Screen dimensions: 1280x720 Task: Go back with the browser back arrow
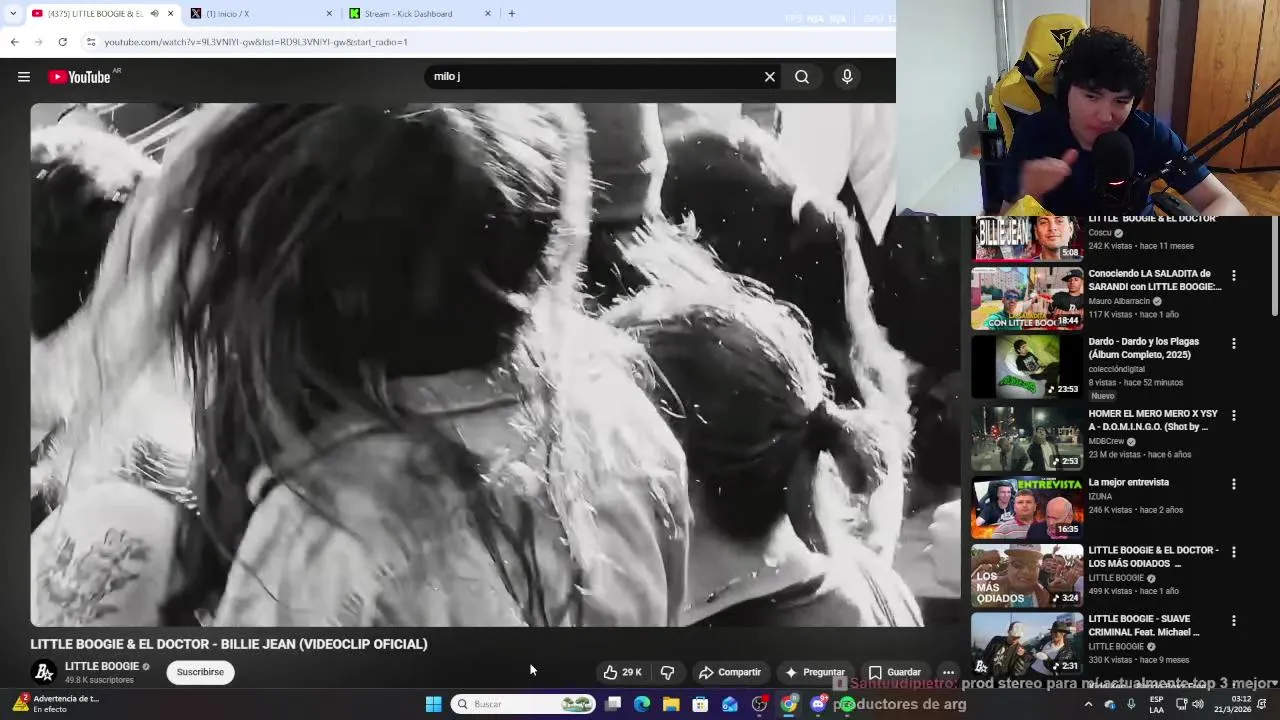click(14, 42)
